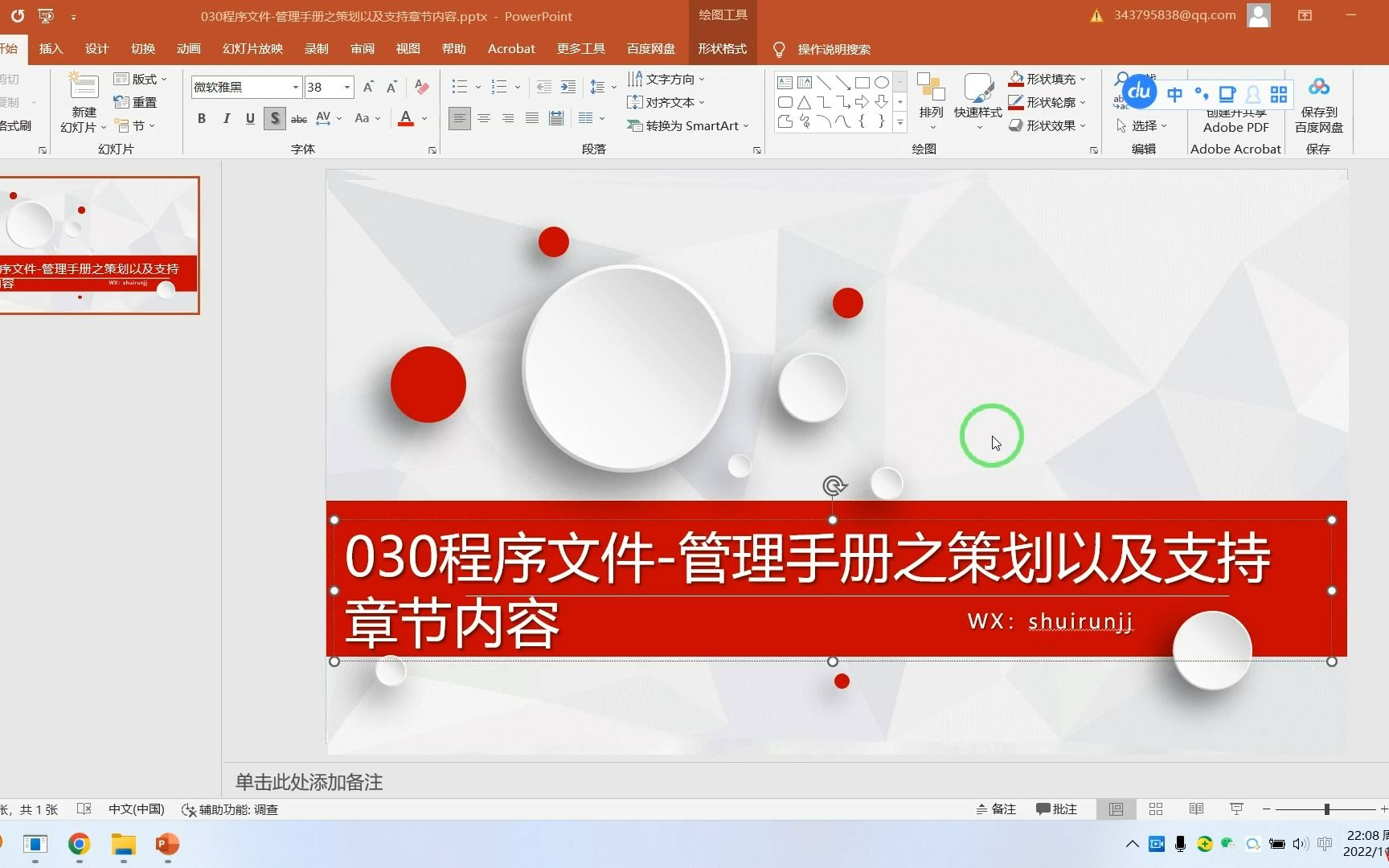Screen dimensions: 1389x868
Task: Open the Design (设计) tab
Action: click(96, 49)
